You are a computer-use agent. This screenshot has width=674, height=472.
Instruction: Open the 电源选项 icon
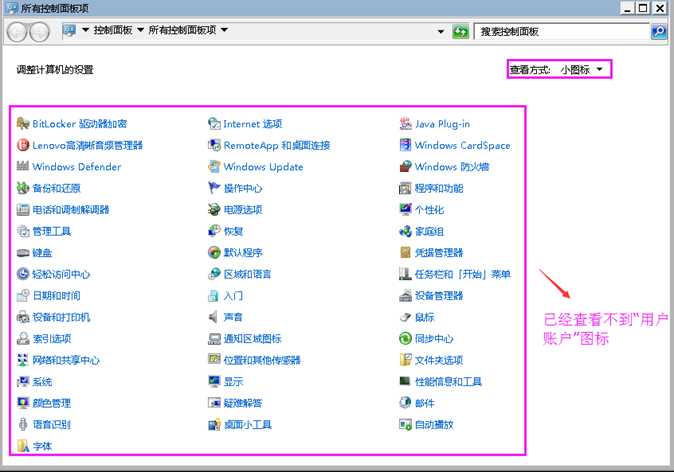pyautogui.click(x=214, y=210)
